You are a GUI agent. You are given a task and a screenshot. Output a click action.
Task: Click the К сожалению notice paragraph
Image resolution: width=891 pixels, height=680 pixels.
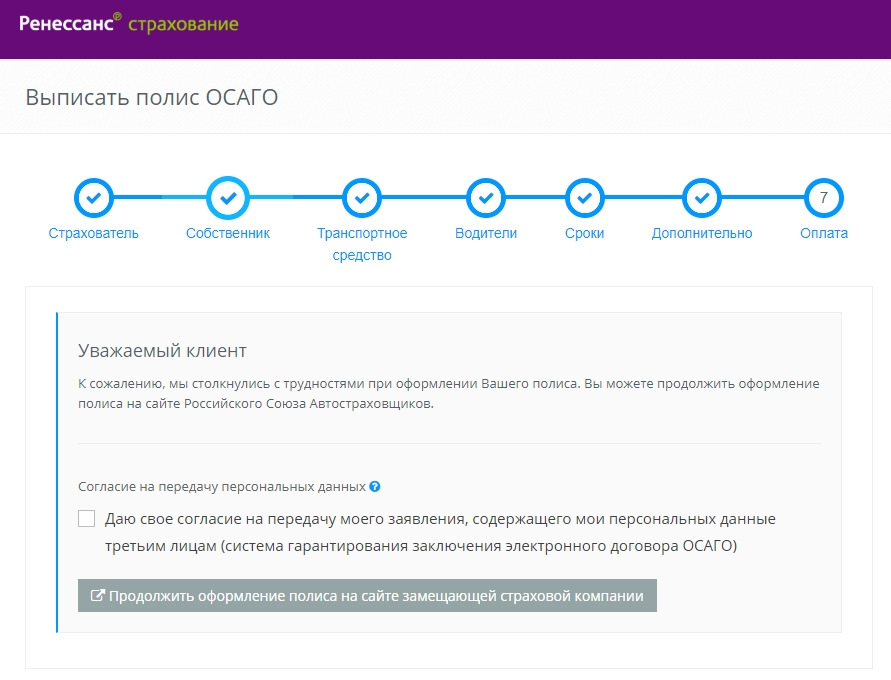pyautogui.click(x=449, y=394)
